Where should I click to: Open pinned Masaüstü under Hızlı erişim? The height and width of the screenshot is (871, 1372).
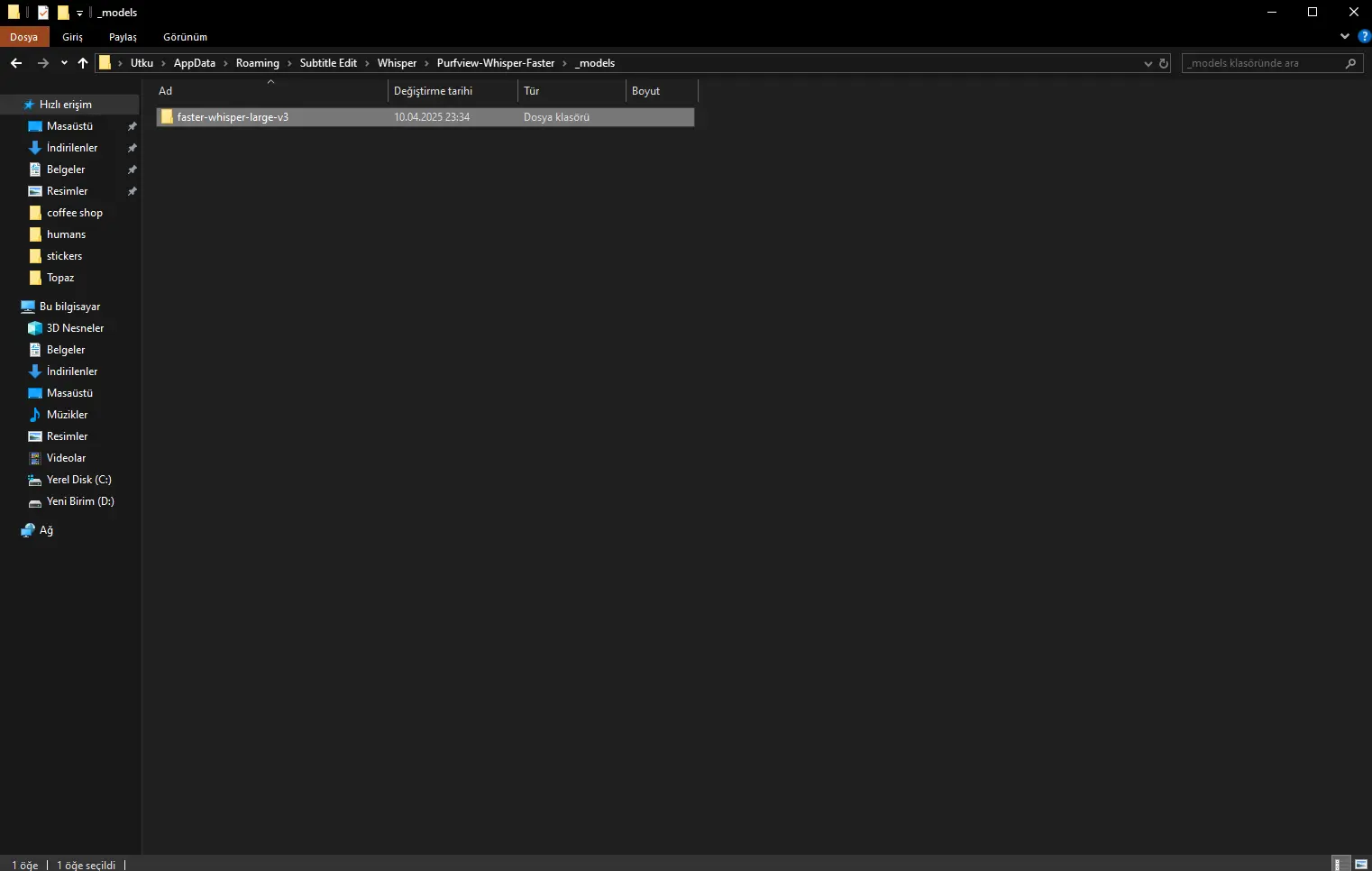[69, 126]
